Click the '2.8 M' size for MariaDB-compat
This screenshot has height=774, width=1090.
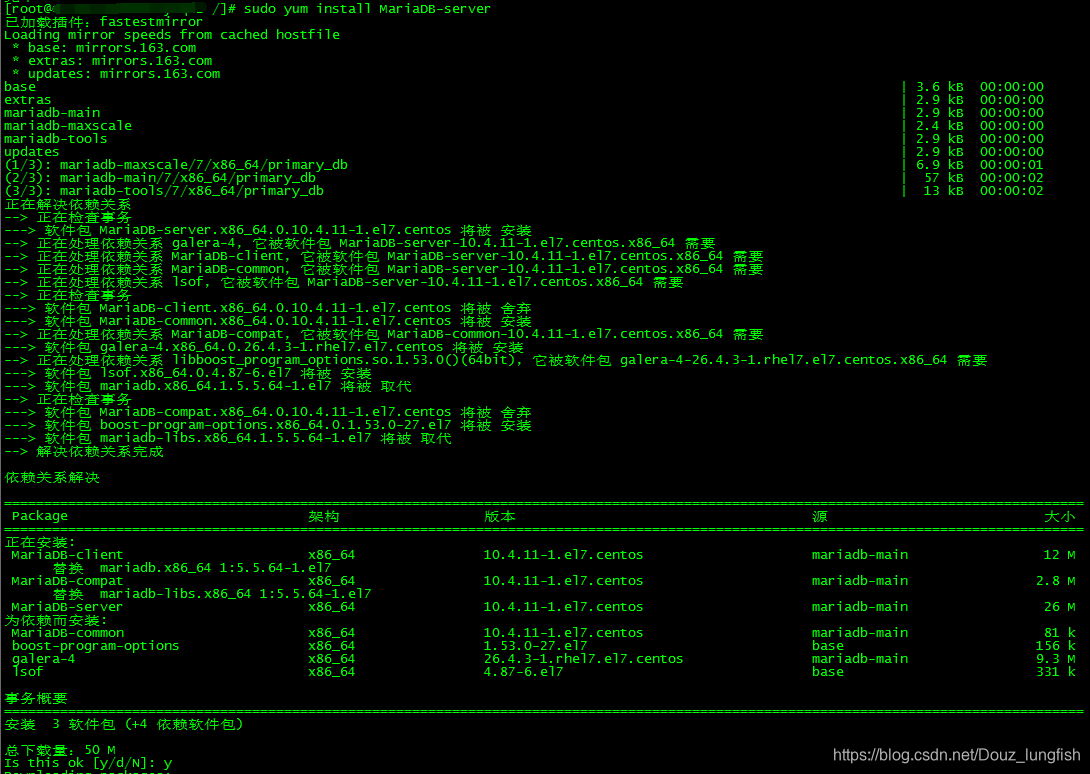coord(1055,581)
